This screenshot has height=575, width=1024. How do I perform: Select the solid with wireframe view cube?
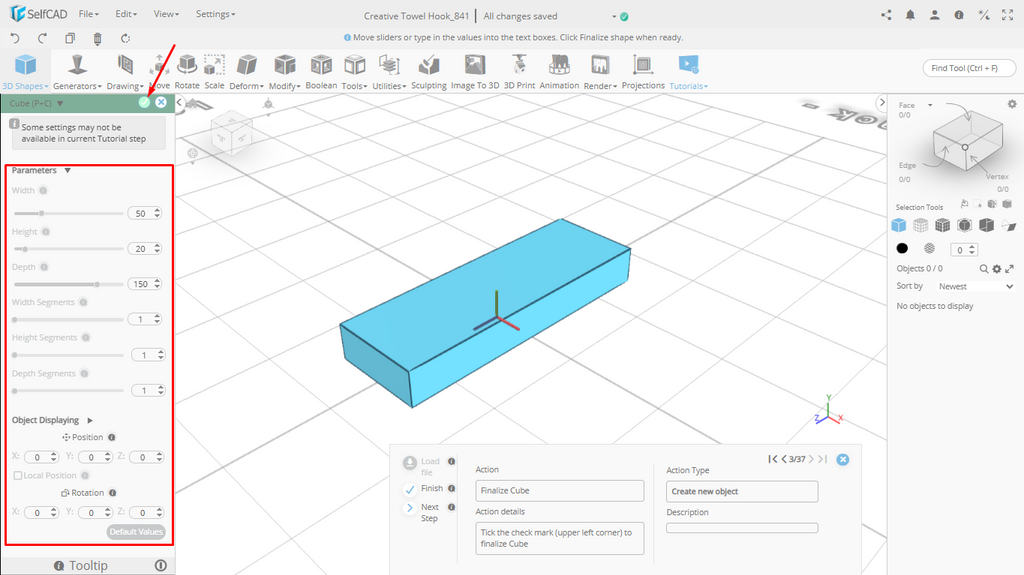(942, 225)
